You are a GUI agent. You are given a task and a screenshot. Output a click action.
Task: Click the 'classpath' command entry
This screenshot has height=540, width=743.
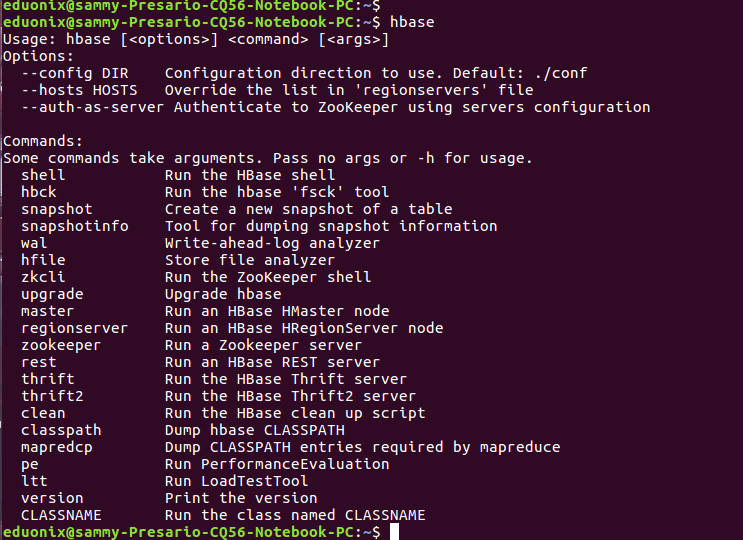coord(61,431)
